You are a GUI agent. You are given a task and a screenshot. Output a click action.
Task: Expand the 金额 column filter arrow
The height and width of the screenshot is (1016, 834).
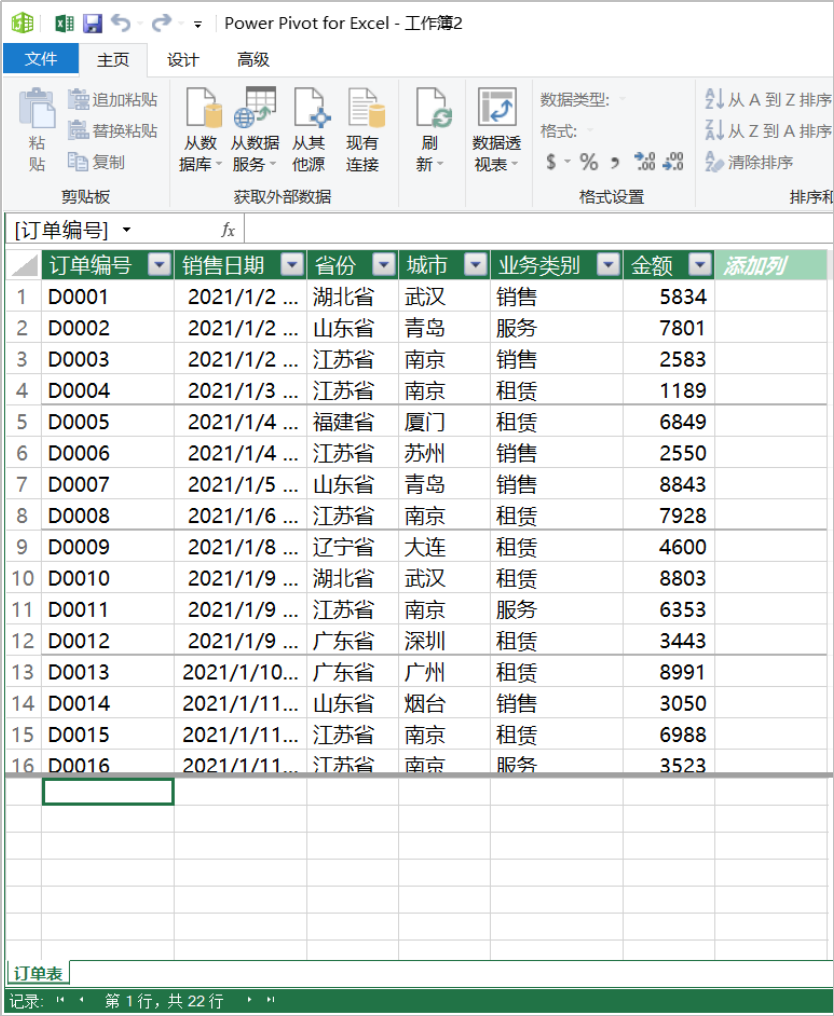click(700, 265)
